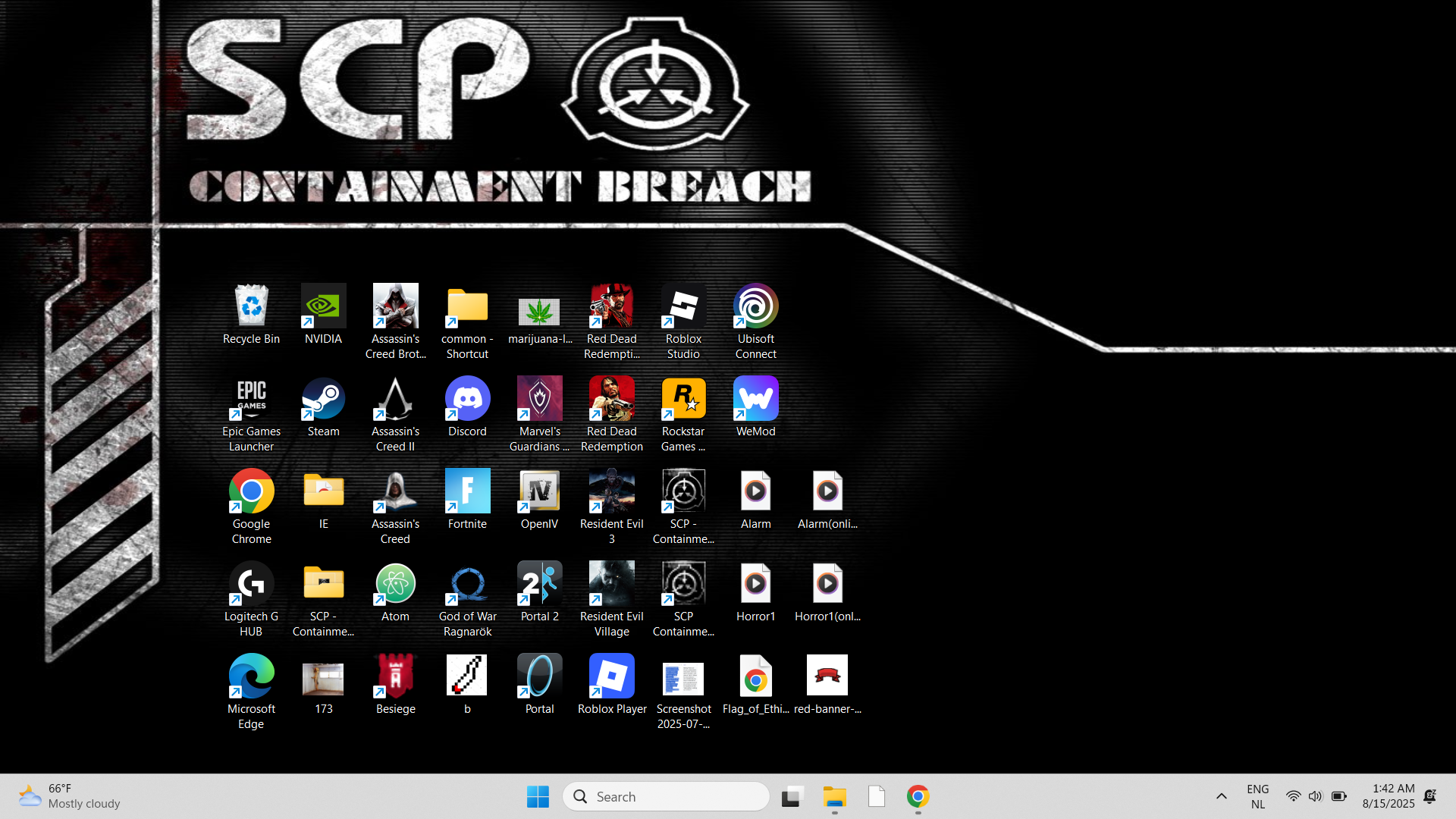Select the Fortnite desktop icon

coord(467,500)
